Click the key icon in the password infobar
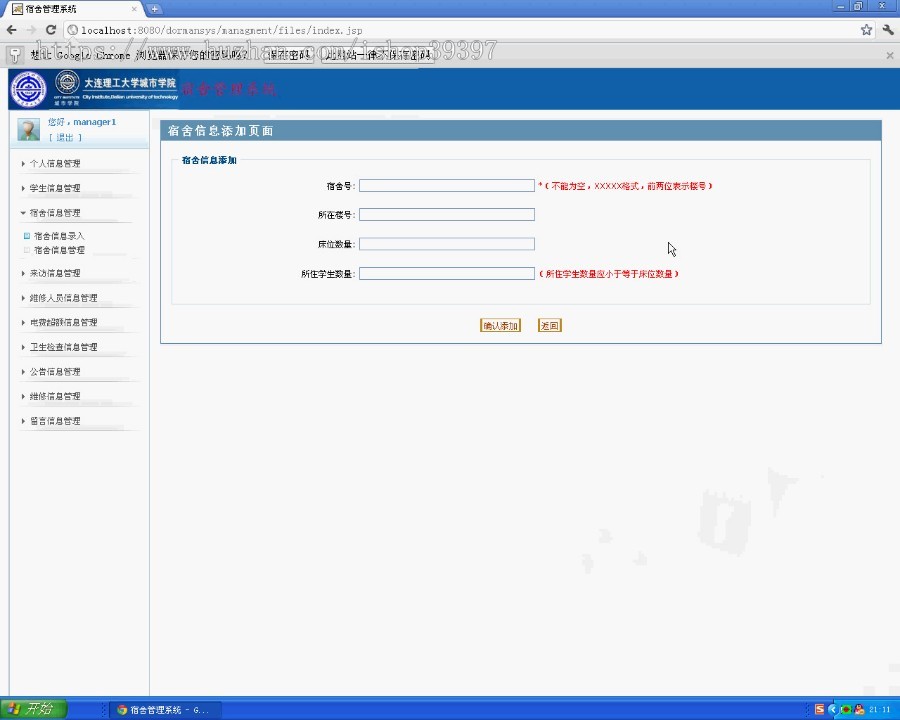 coord(15,55)
